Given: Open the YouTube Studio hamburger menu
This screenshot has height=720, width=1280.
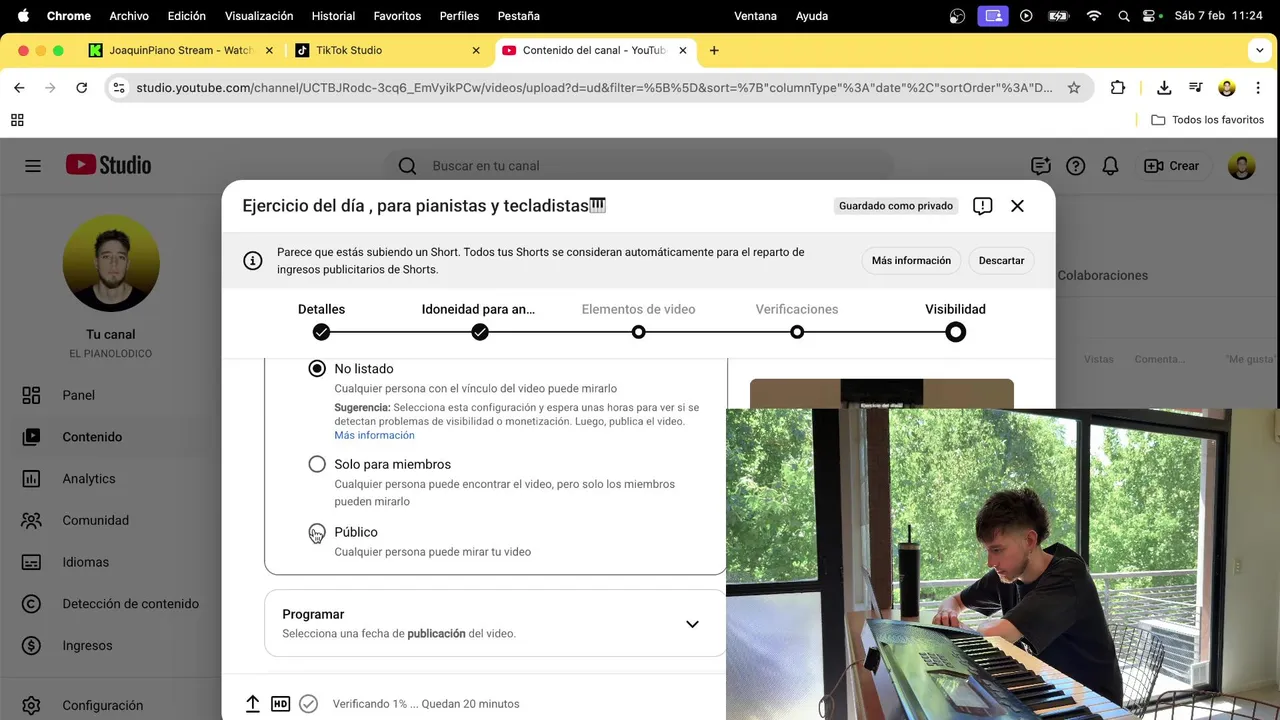Looking at the screenshot, I should coord(33,166).
